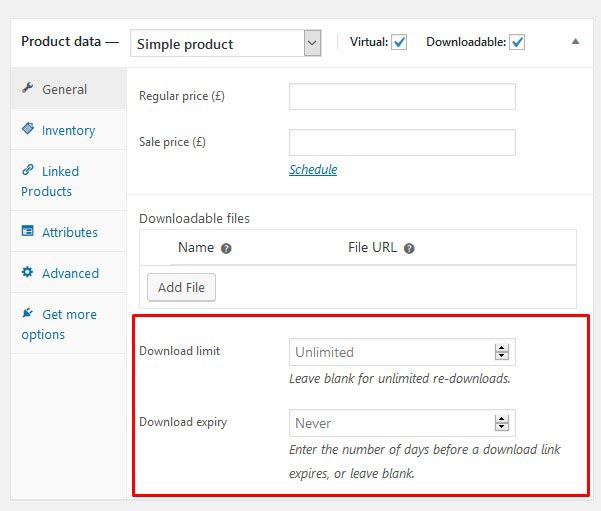Viewport: 601px width, 511px height.
Task: Open the Advanced tab
Action: click(69, 273)
